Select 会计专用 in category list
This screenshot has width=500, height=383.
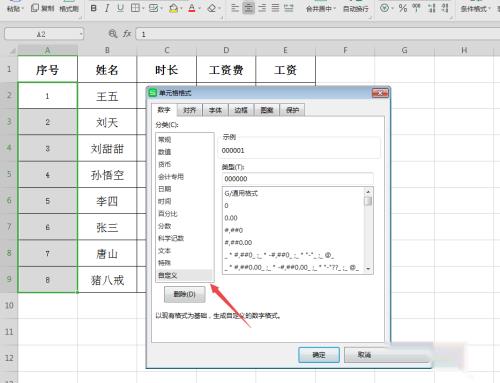pyautogui.click(x=184, y=176)
